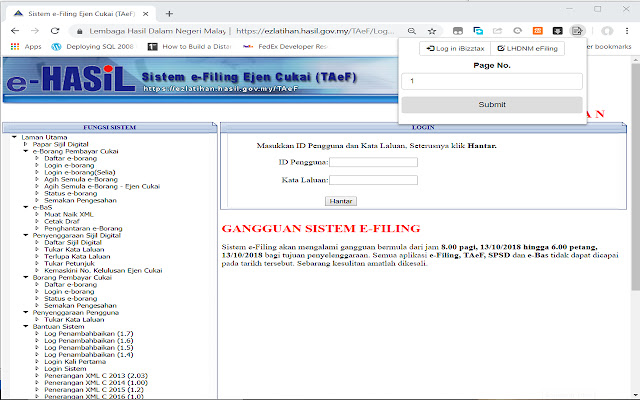Open the Chrome three-dot menu
The width and height of the screenshot is (640, 400).
coord(627,31)
